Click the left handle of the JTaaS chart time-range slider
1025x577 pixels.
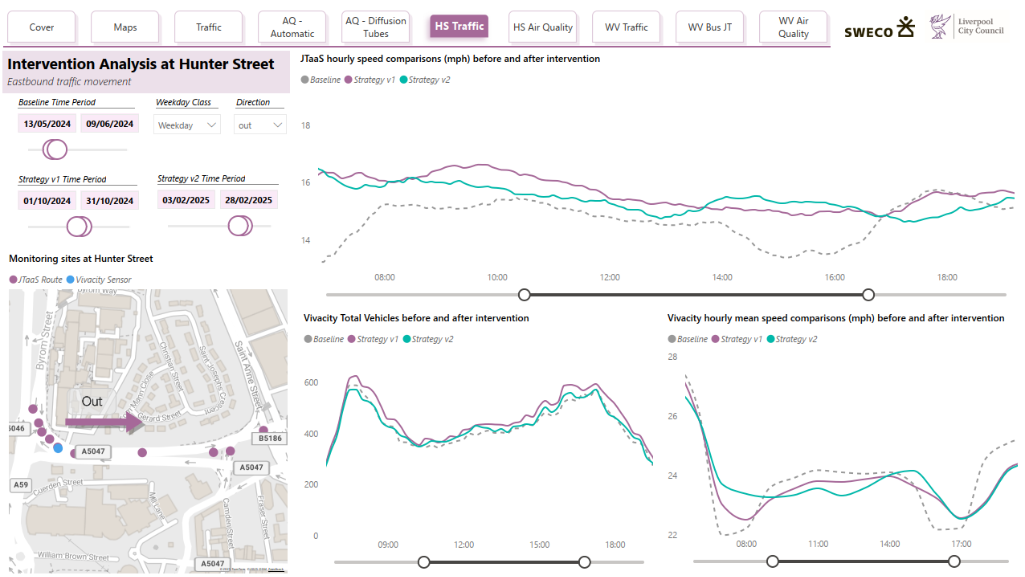(524, 294)
